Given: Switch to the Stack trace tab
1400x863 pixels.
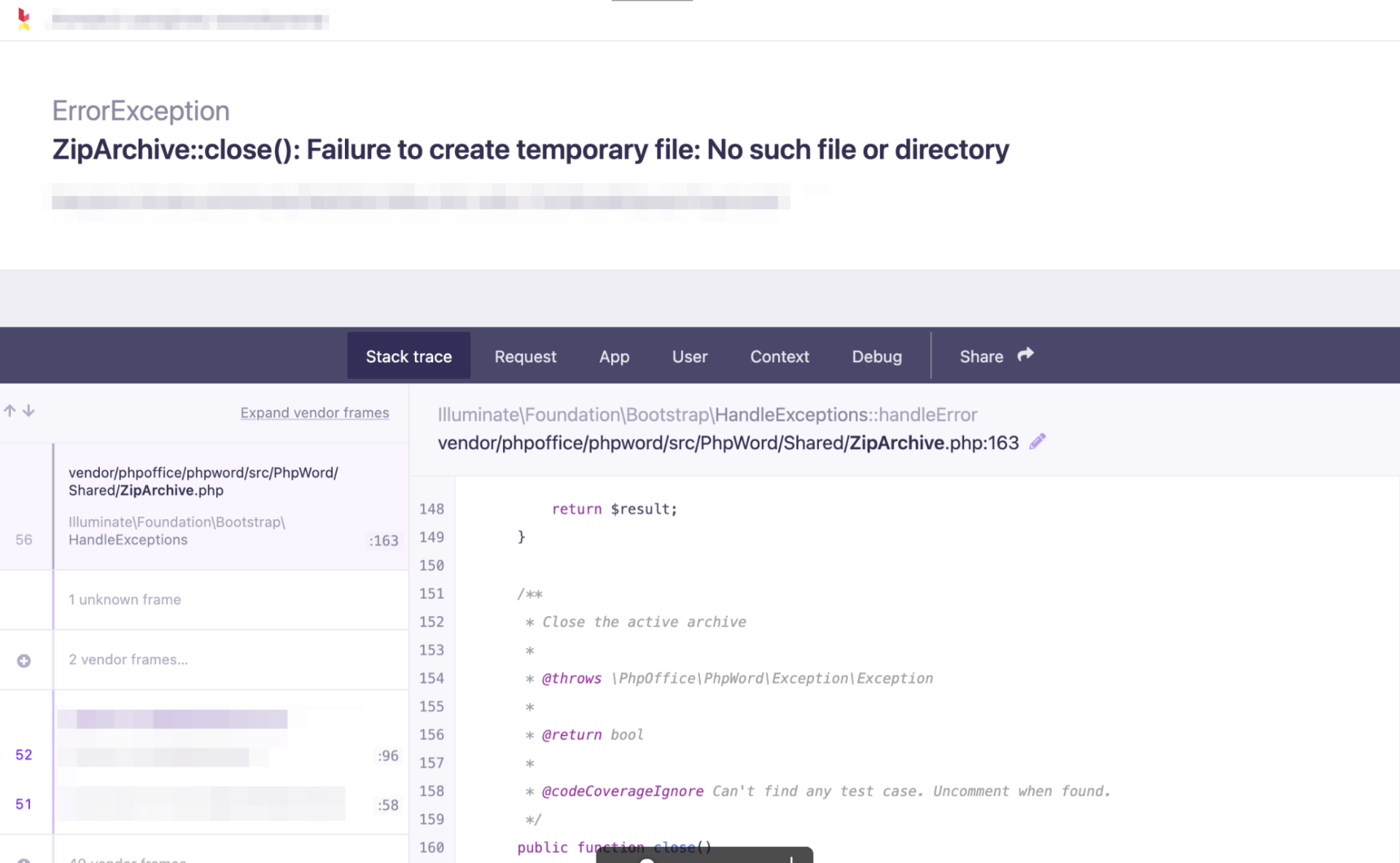Looking at the screenshot, I should pyautogui.click(x=408, y=356).
